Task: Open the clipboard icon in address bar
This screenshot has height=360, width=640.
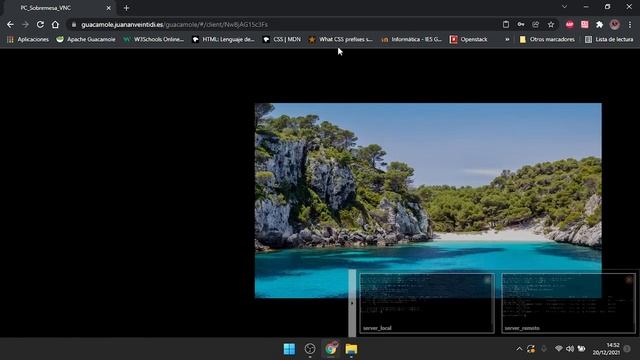Action: pos(506,24)
